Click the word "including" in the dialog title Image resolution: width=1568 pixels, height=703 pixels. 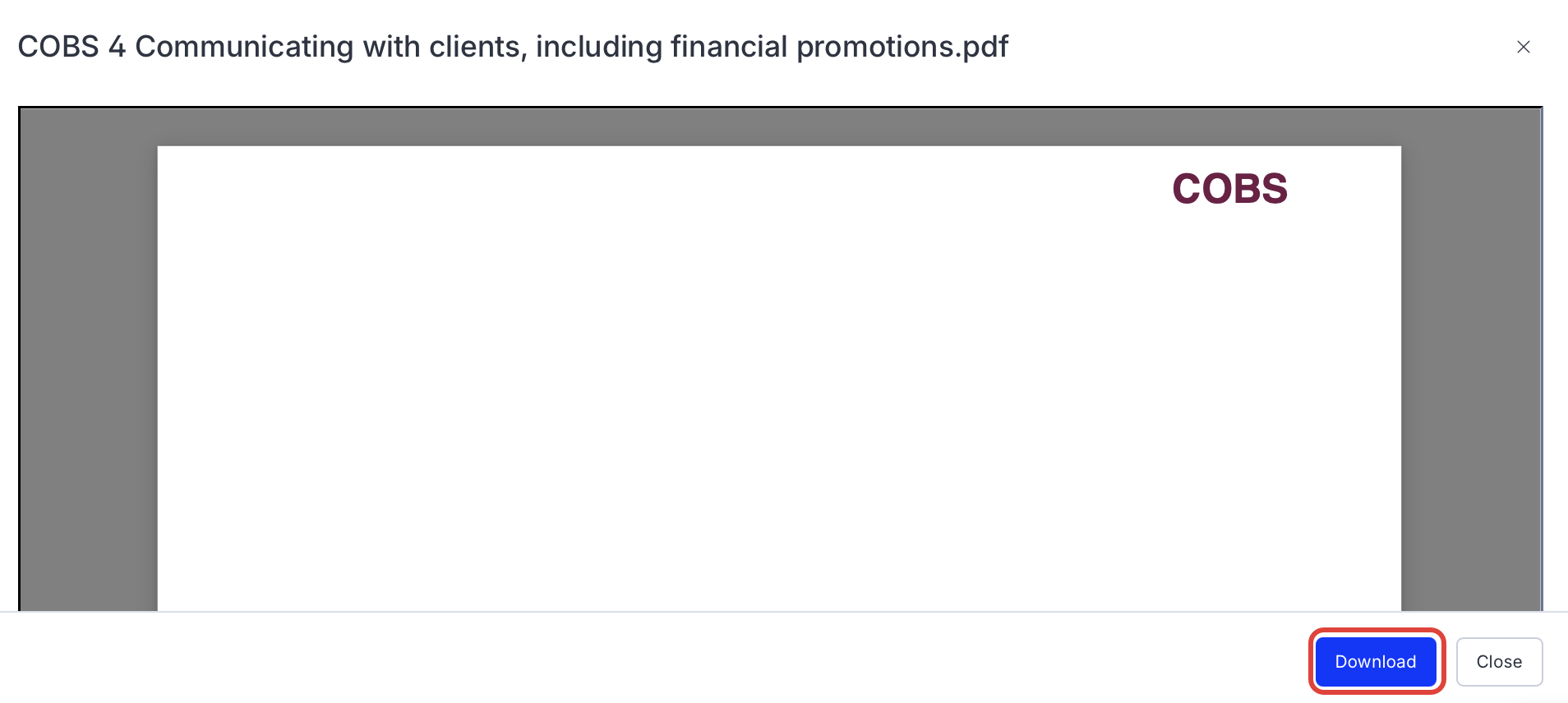[598, 47]
